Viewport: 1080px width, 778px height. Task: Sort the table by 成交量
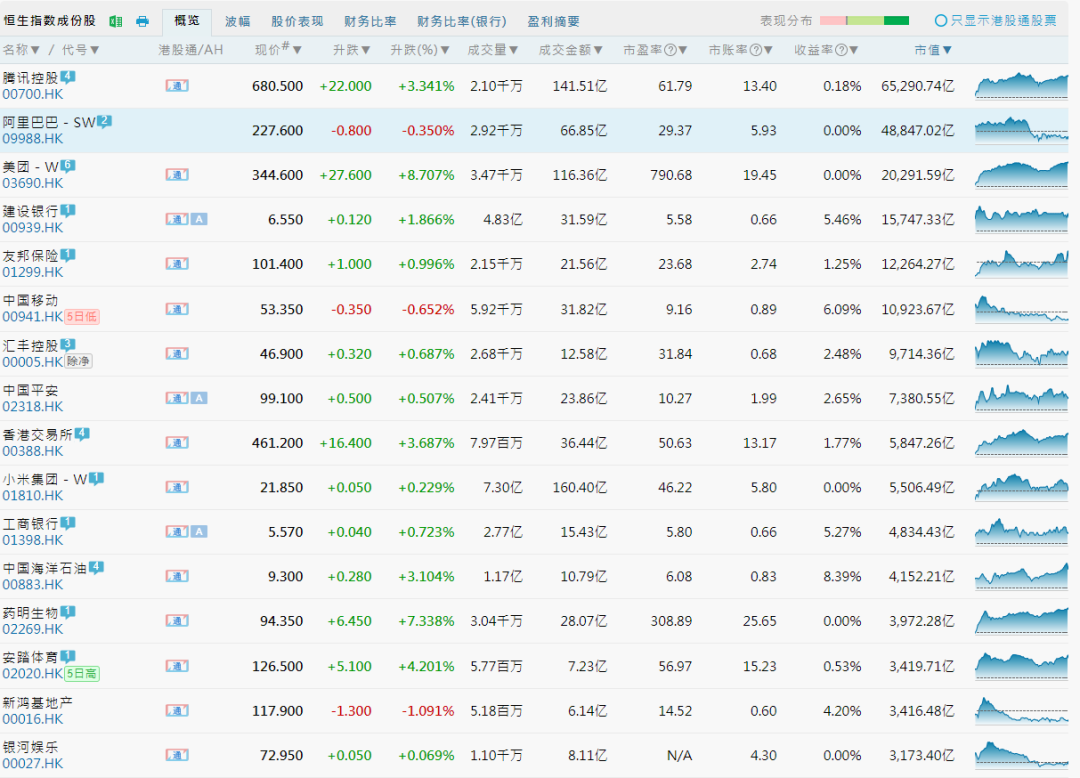click(x=492, y=50)
